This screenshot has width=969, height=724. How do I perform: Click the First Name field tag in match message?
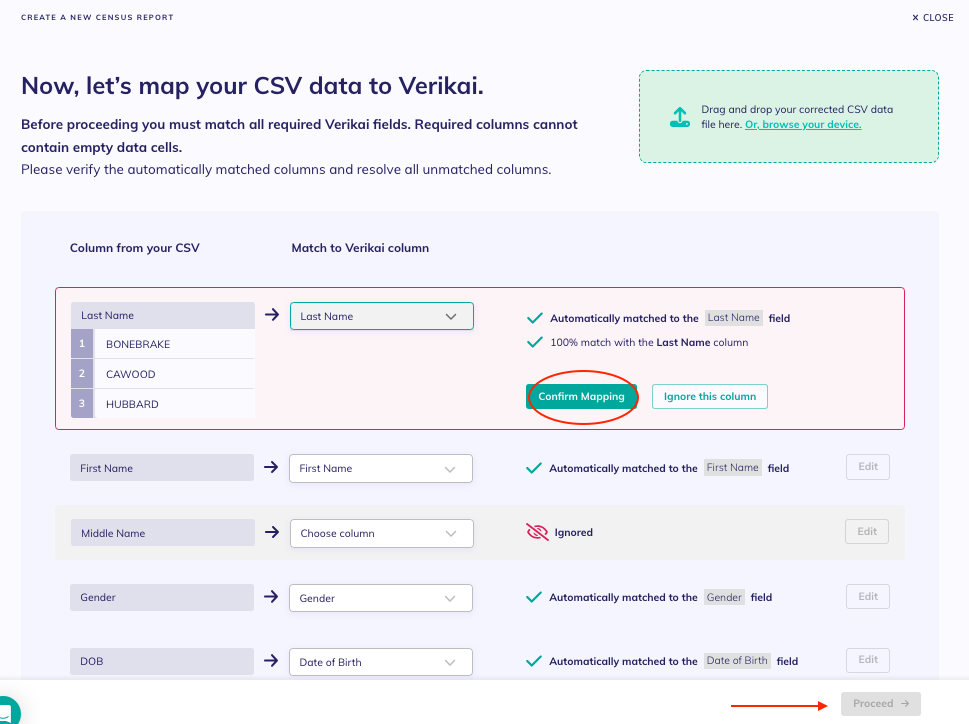732,468
